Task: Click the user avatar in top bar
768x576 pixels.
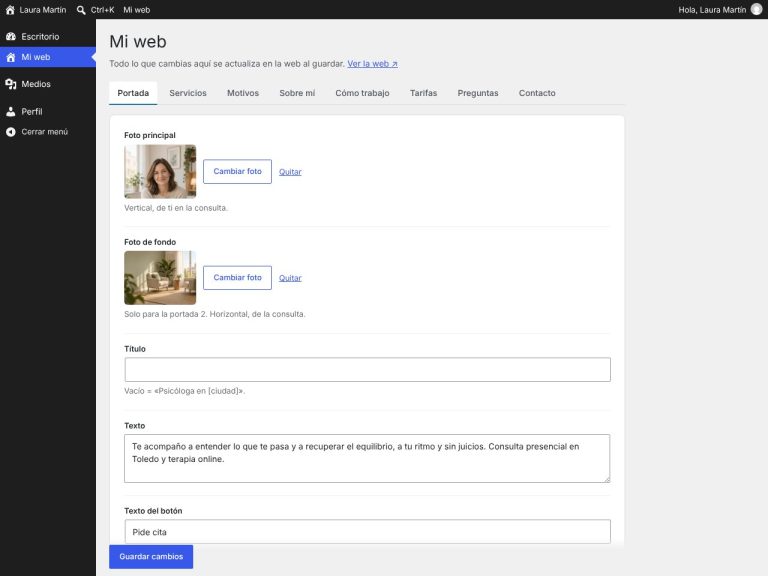Action: pos(757,9)
